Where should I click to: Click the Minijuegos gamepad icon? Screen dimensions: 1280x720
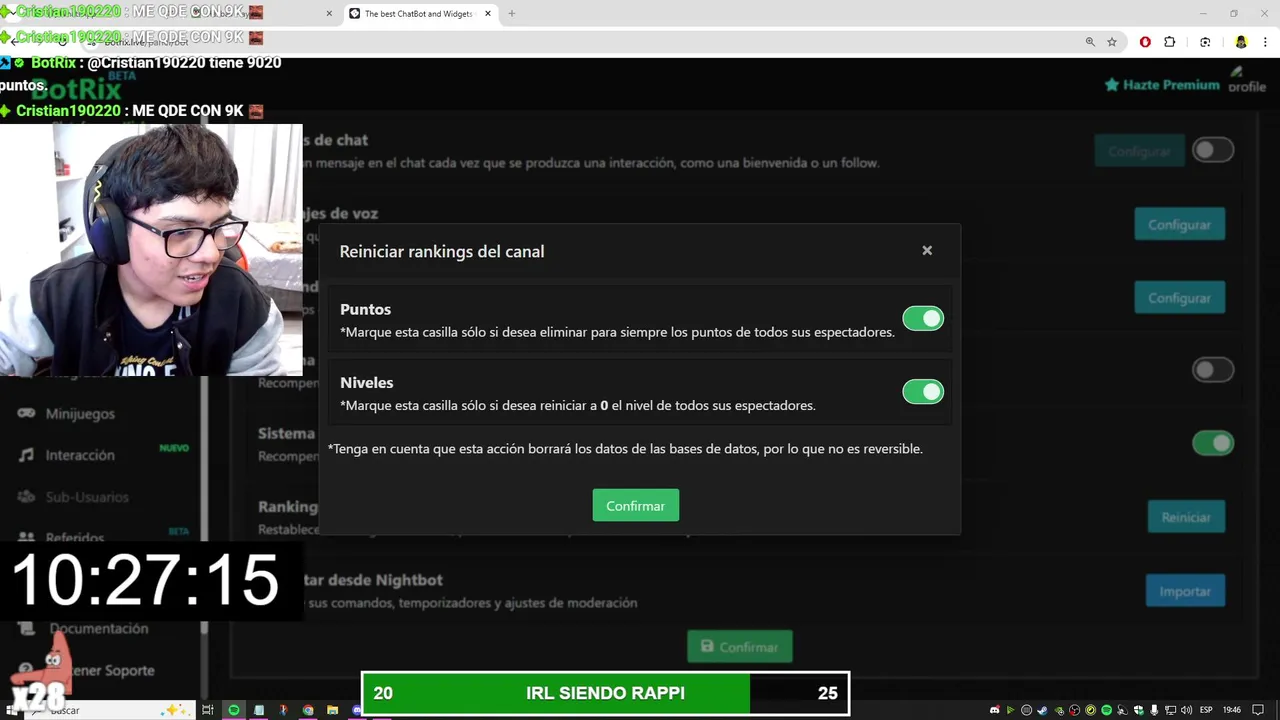tap(27, 413)
